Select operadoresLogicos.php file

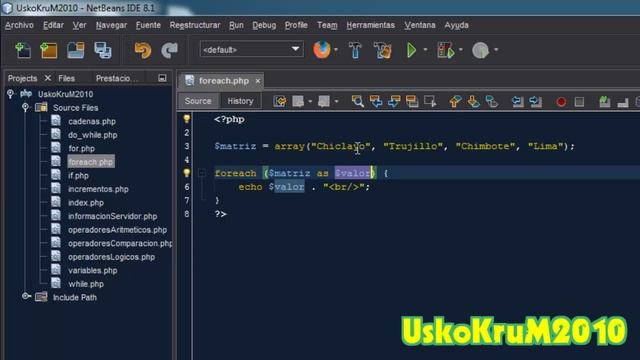(x=111, y=257)
